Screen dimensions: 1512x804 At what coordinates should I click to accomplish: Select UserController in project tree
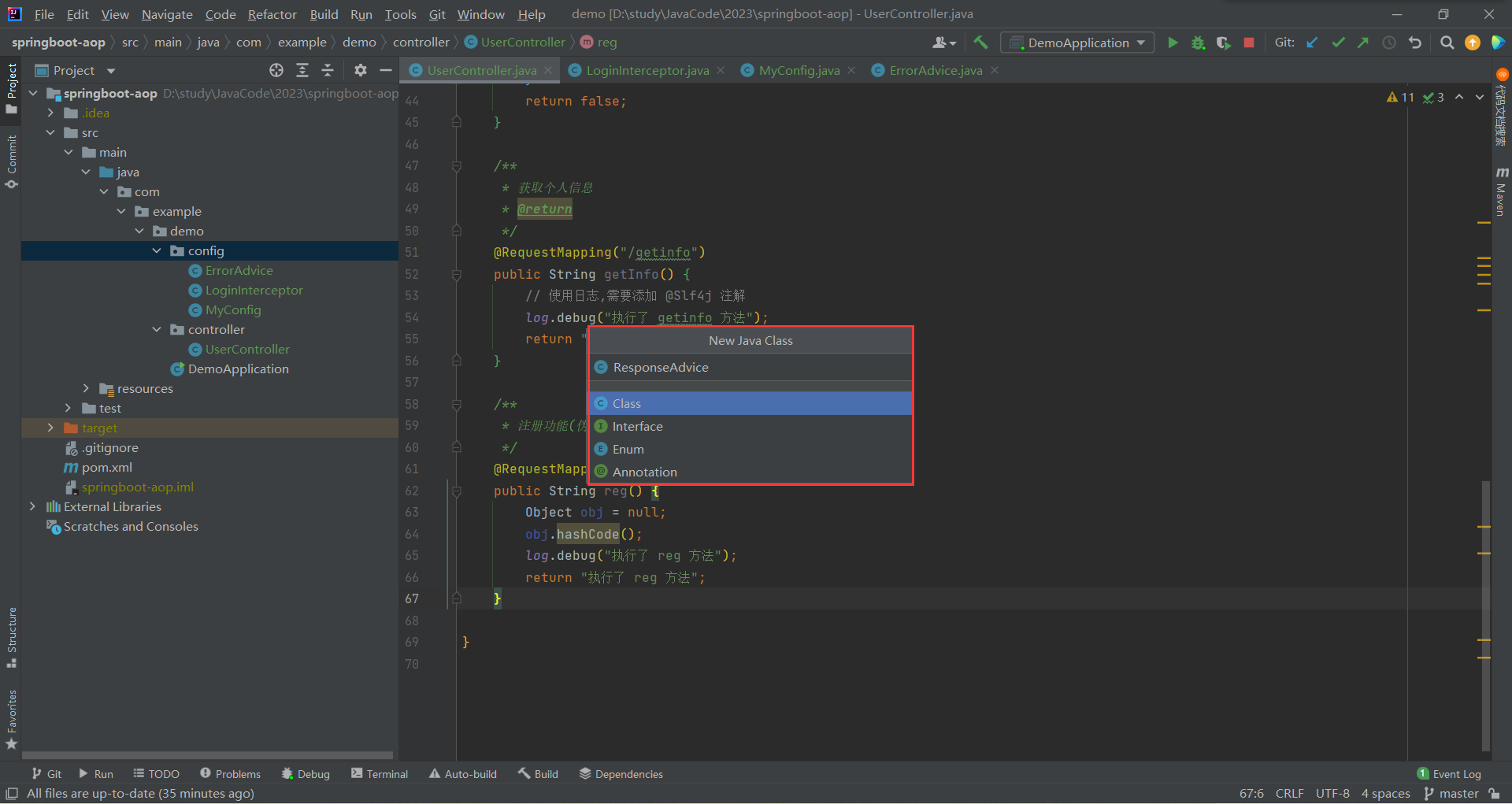(x=247, y=349)
